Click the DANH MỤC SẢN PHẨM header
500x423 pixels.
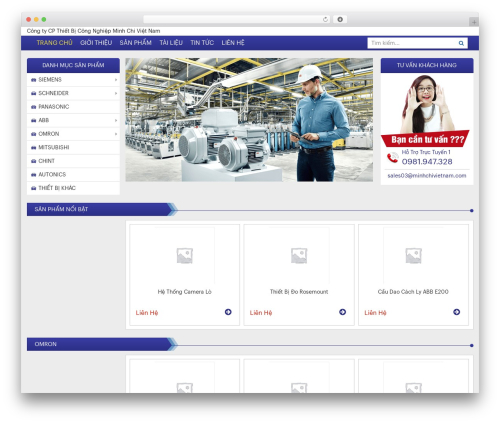pos(73,65)
